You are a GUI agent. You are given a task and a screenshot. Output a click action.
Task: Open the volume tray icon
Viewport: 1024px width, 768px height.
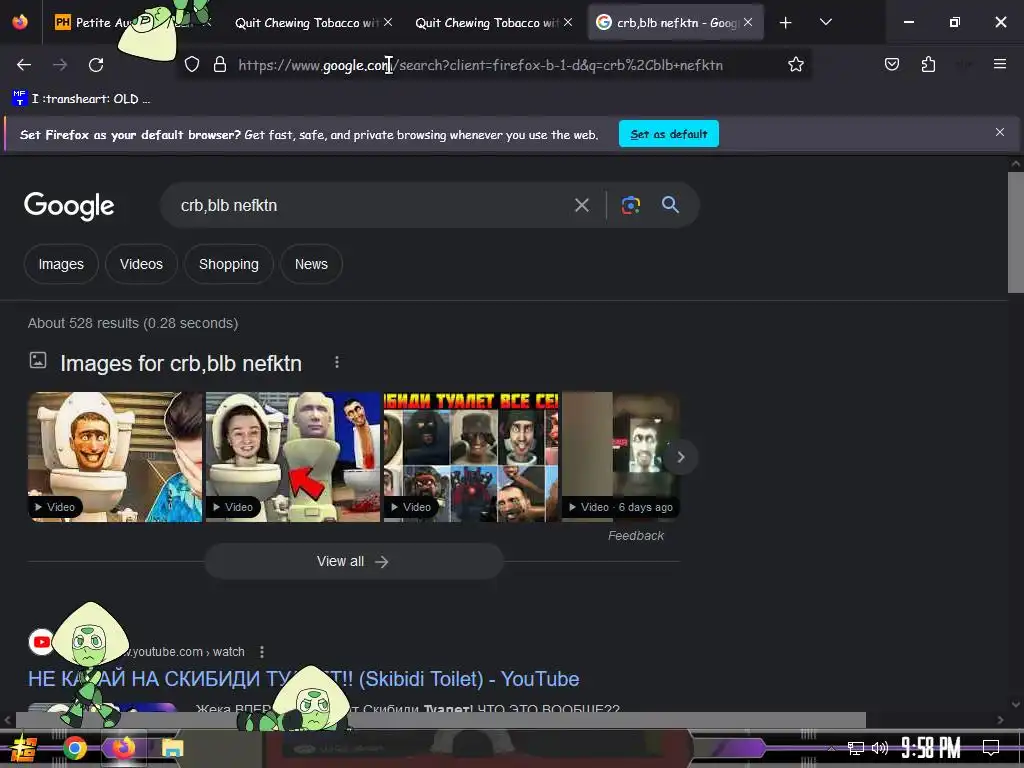880,748
